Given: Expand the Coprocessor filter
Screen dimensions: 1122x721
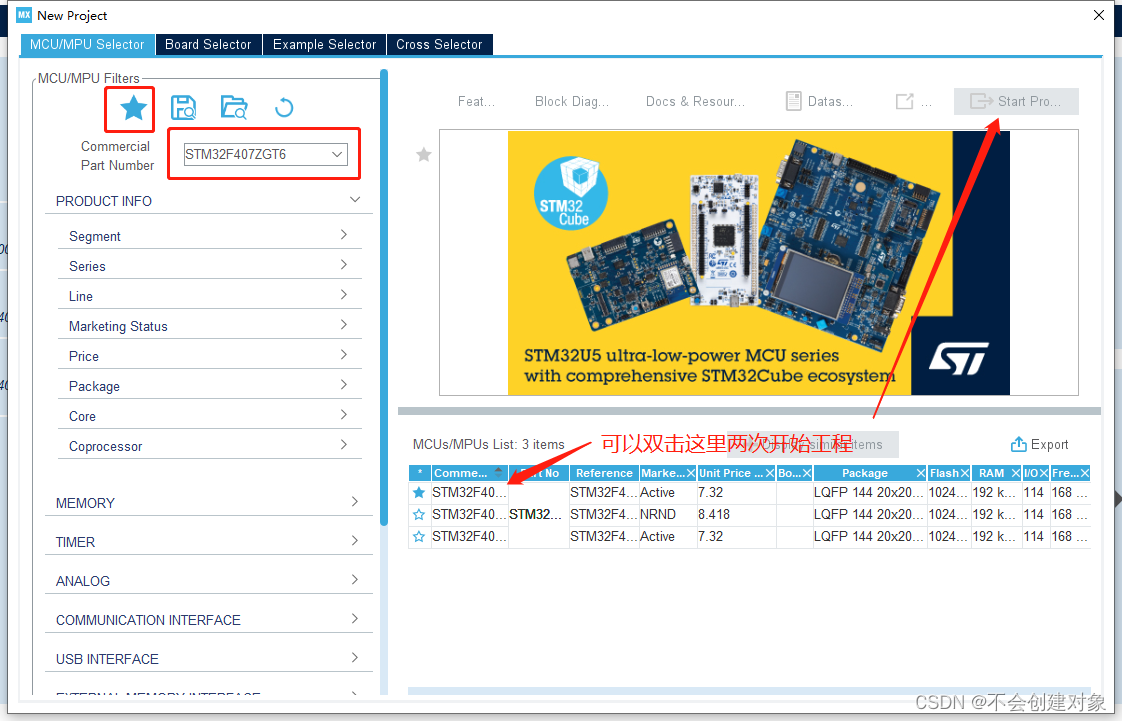Looking at the screenshot, I should point(344,445).
